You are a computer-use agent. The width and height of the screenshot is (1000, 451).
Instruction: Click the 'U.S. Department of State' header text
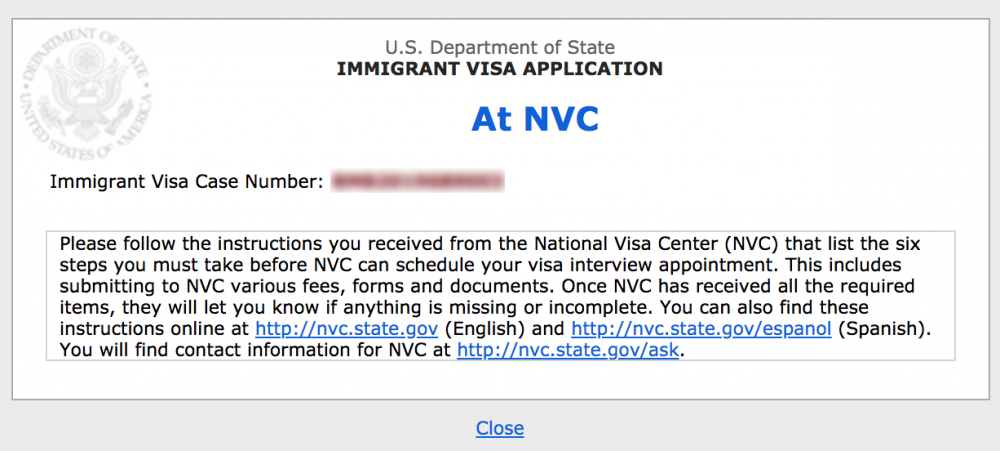coord(499,47)
